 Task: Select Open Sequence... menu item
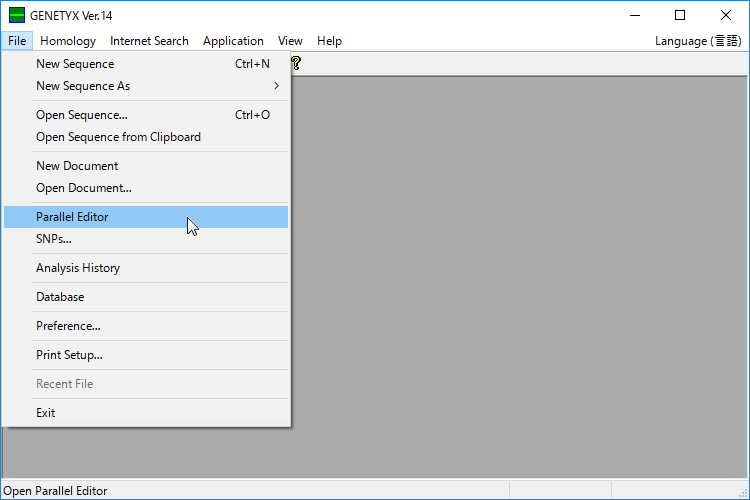point(146,115)
